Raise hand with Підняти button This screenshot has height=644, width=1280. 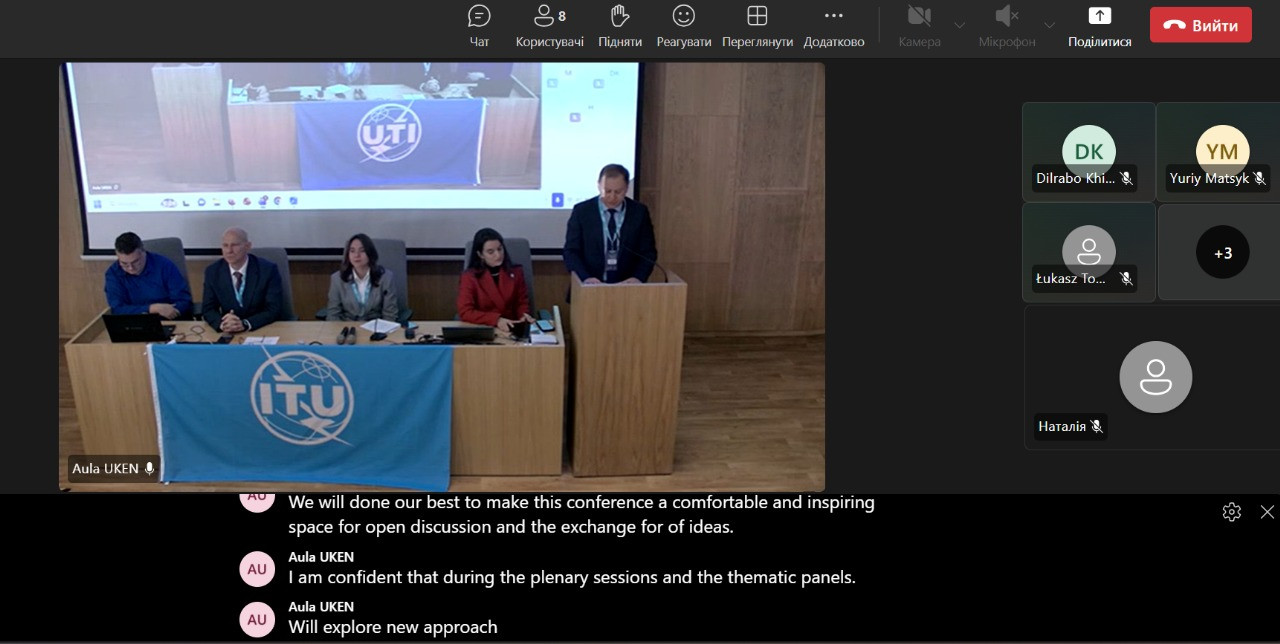[620, 25]
